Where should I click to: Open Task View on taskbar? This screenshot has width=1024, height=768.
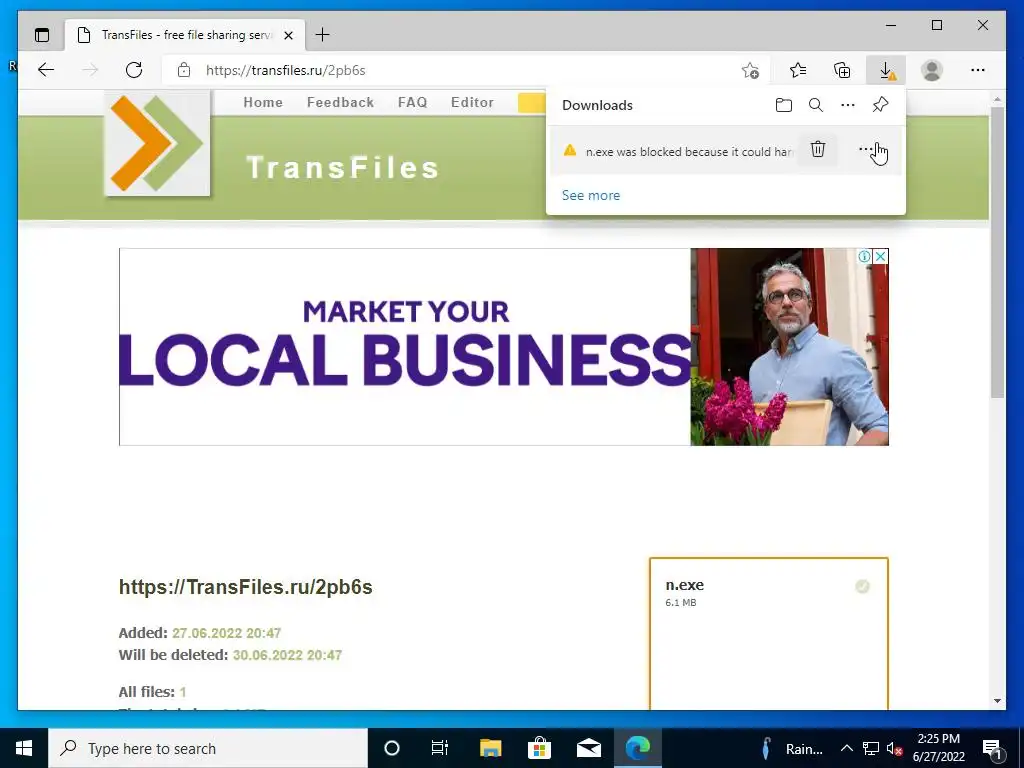tap(440, 748)
